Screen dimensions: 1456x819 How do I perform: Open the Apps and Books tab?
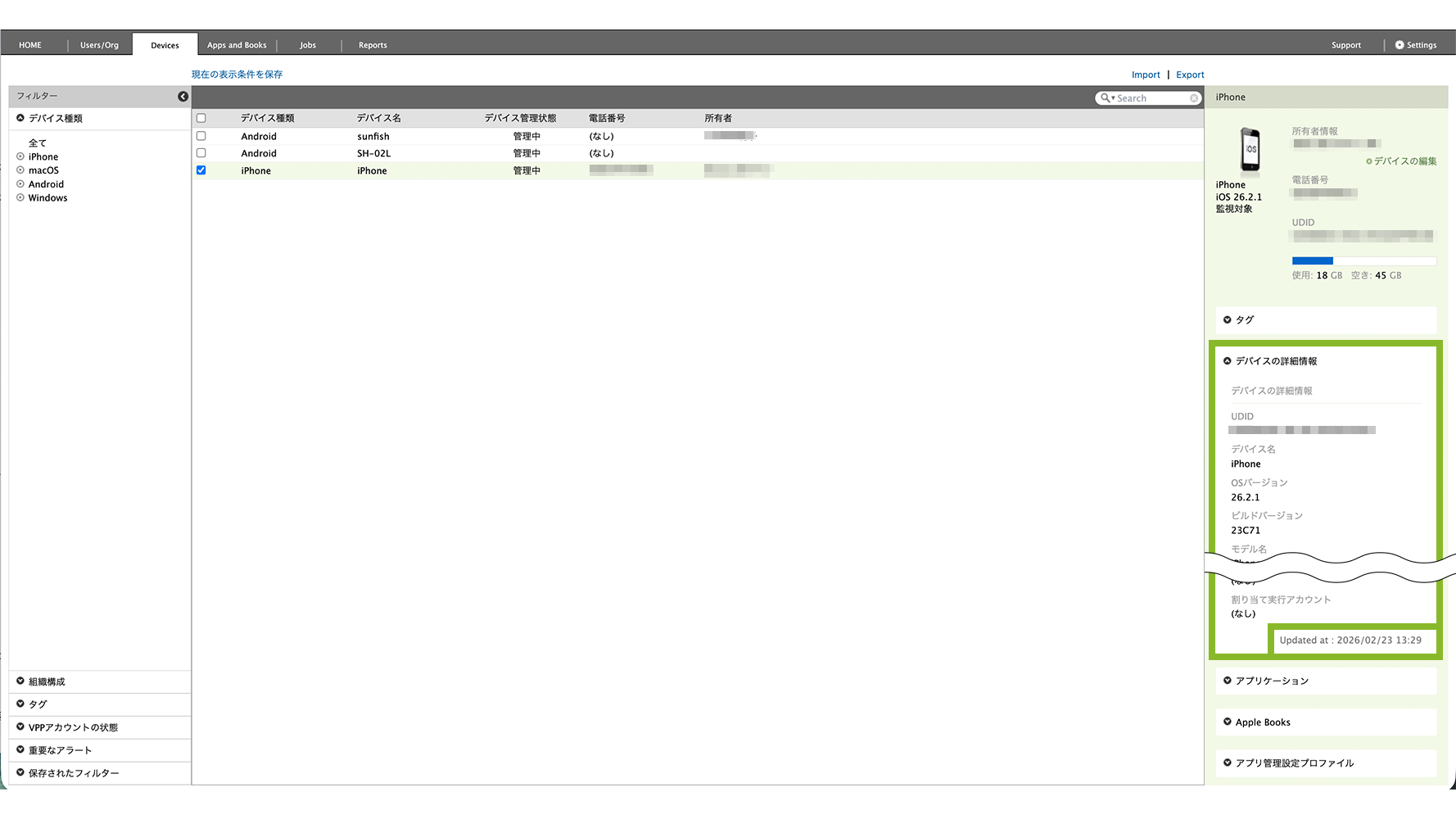coord(237,45)
